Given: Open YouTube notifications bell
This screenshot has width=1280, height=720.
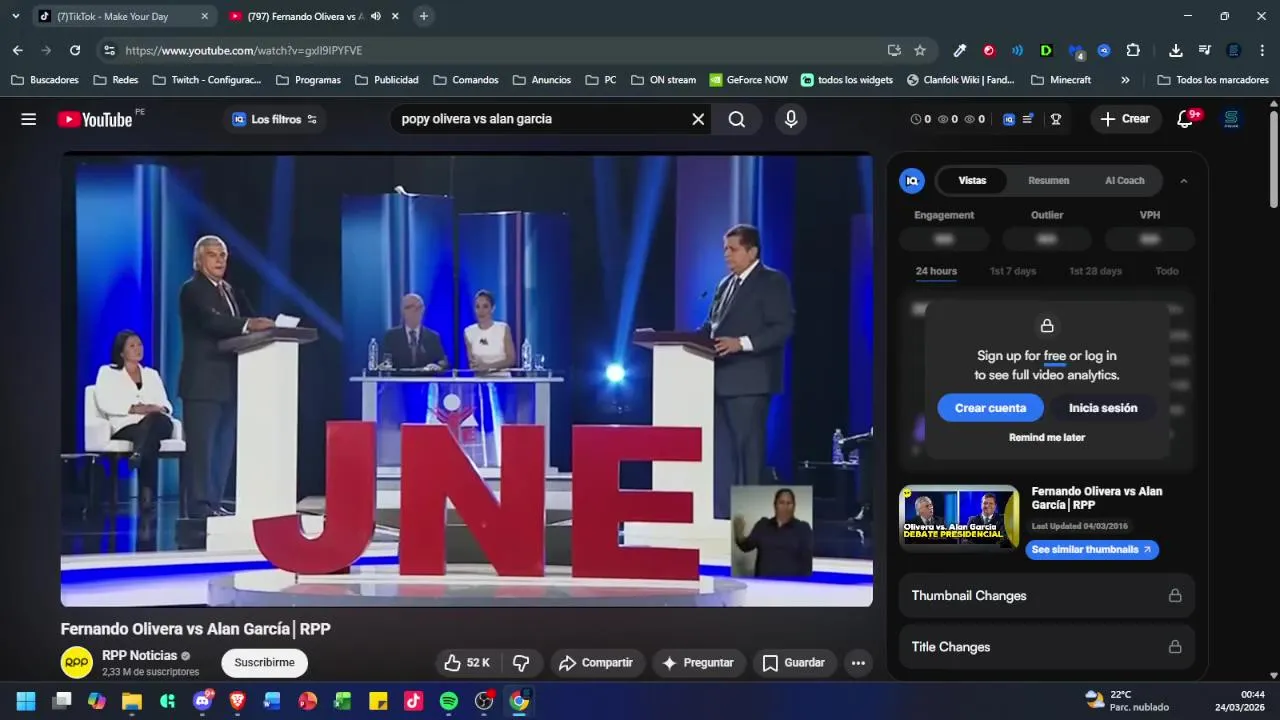Looking at the screenshot, I should click(x=1185, y=119).
